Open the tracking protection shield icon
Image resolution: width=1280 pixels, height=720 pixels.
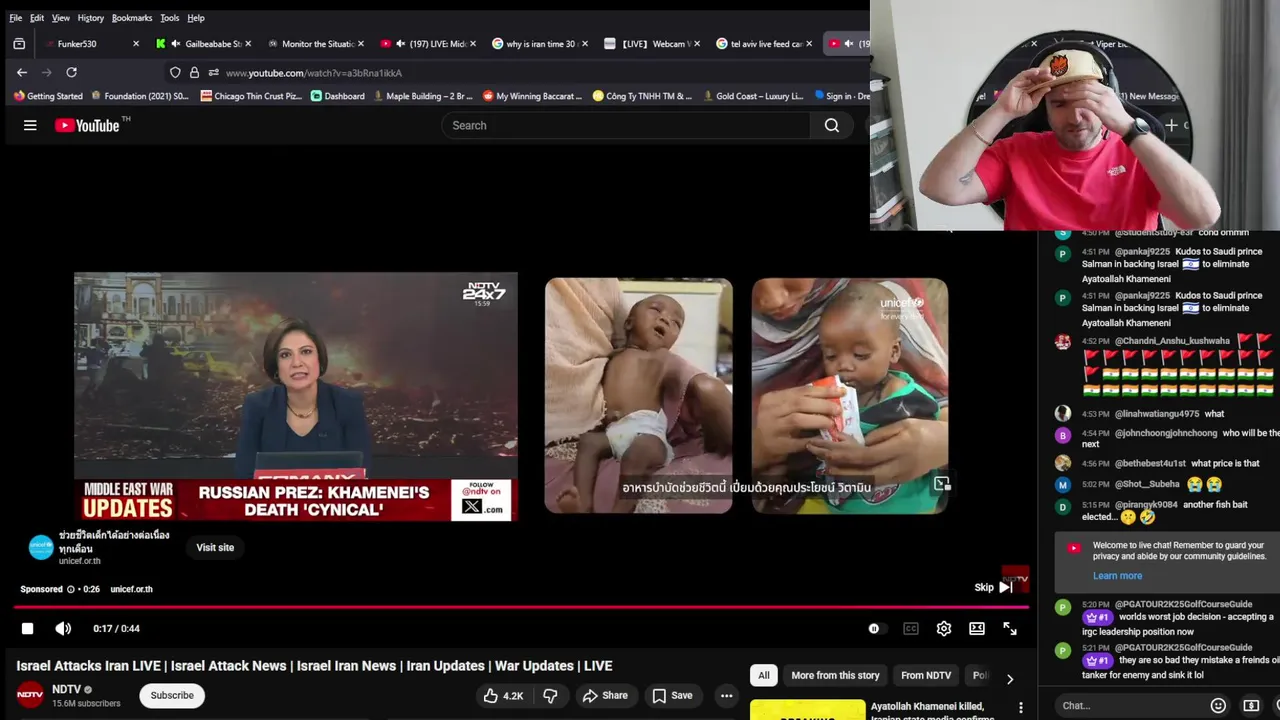[x=175, y=73]
